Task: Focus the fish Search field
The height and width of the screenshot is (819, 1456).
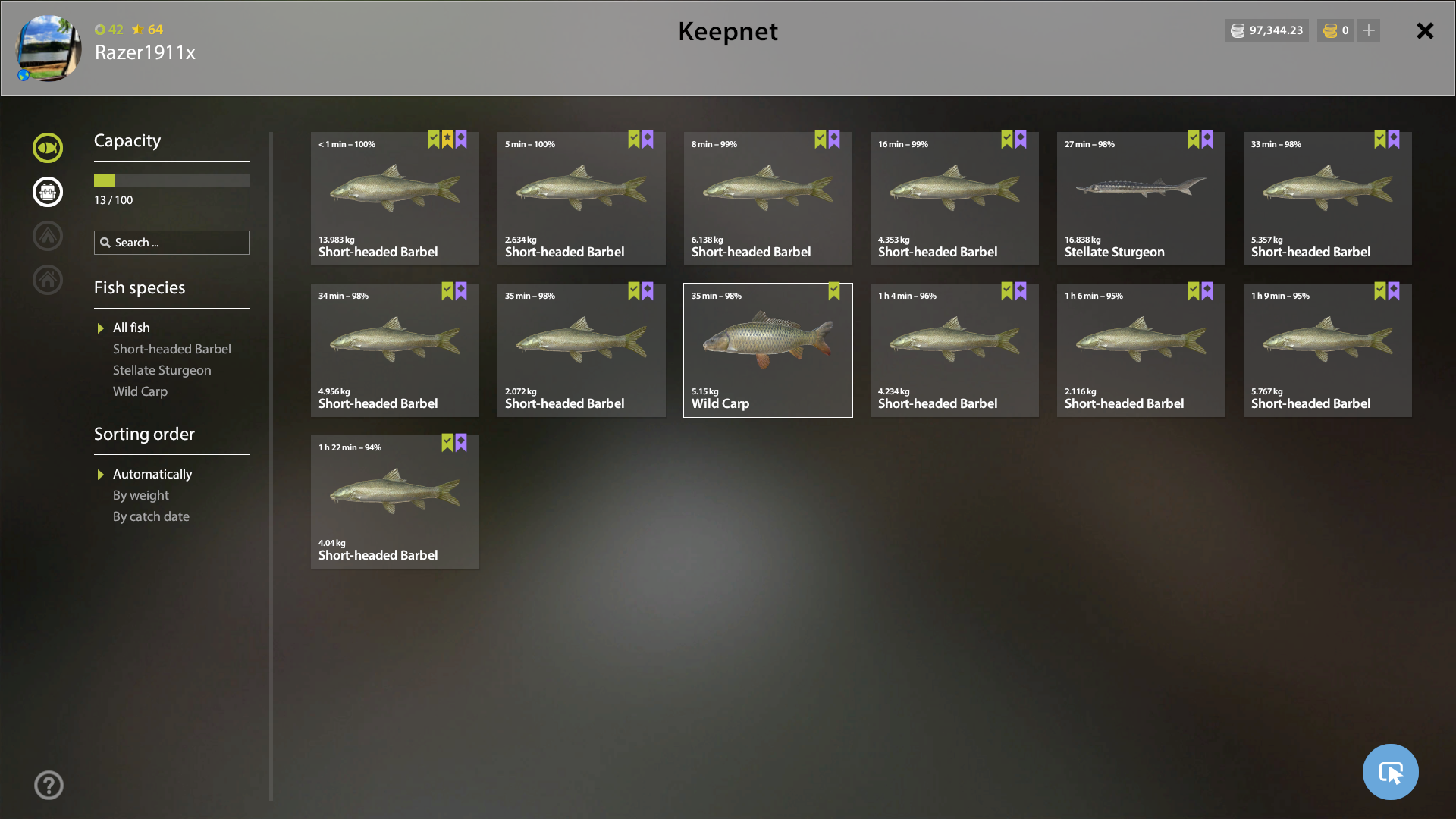Action: (172, 243)
